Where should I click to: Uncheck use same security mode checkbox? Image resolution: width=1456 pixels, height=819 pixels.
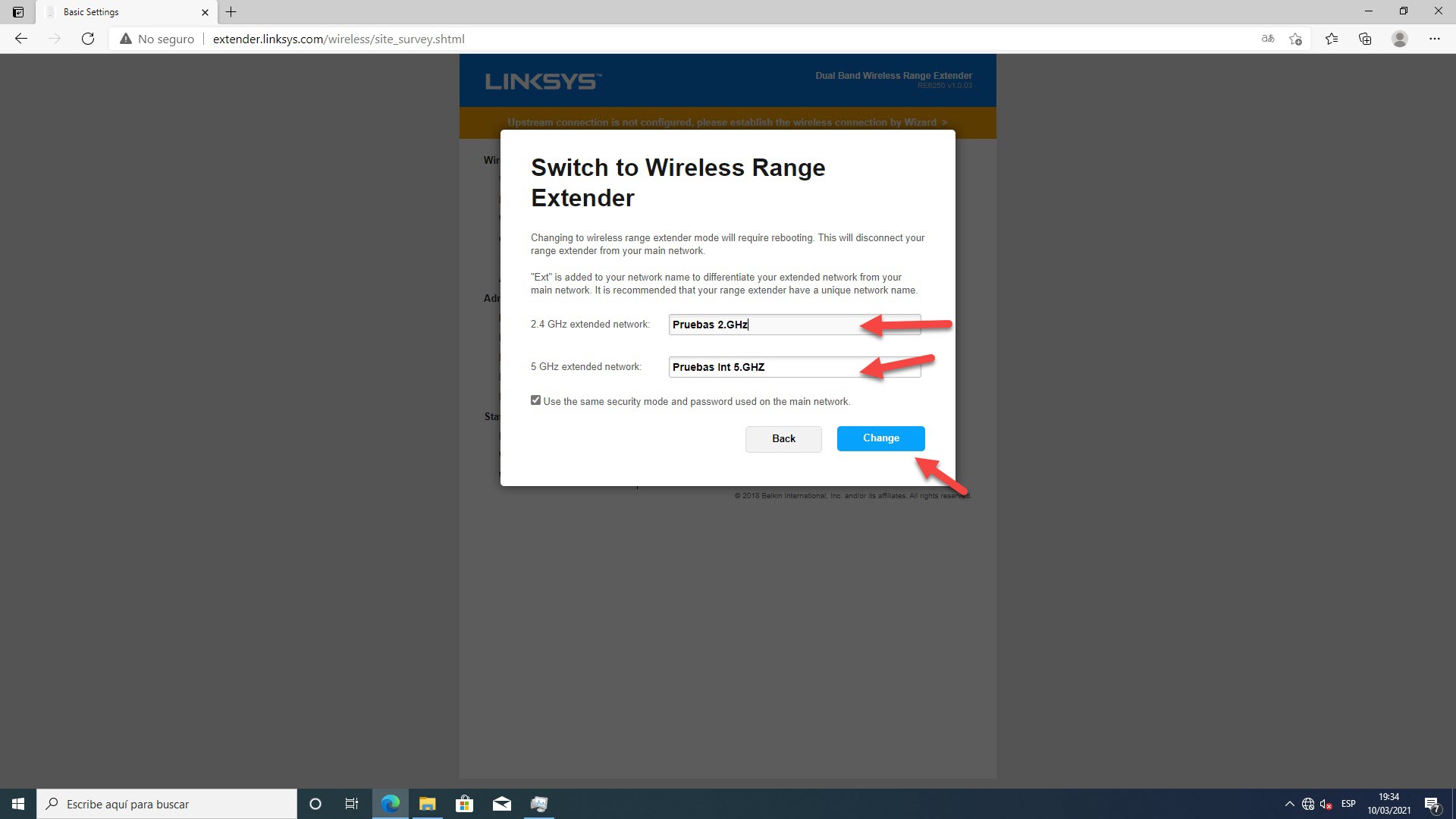pos(536,400)
